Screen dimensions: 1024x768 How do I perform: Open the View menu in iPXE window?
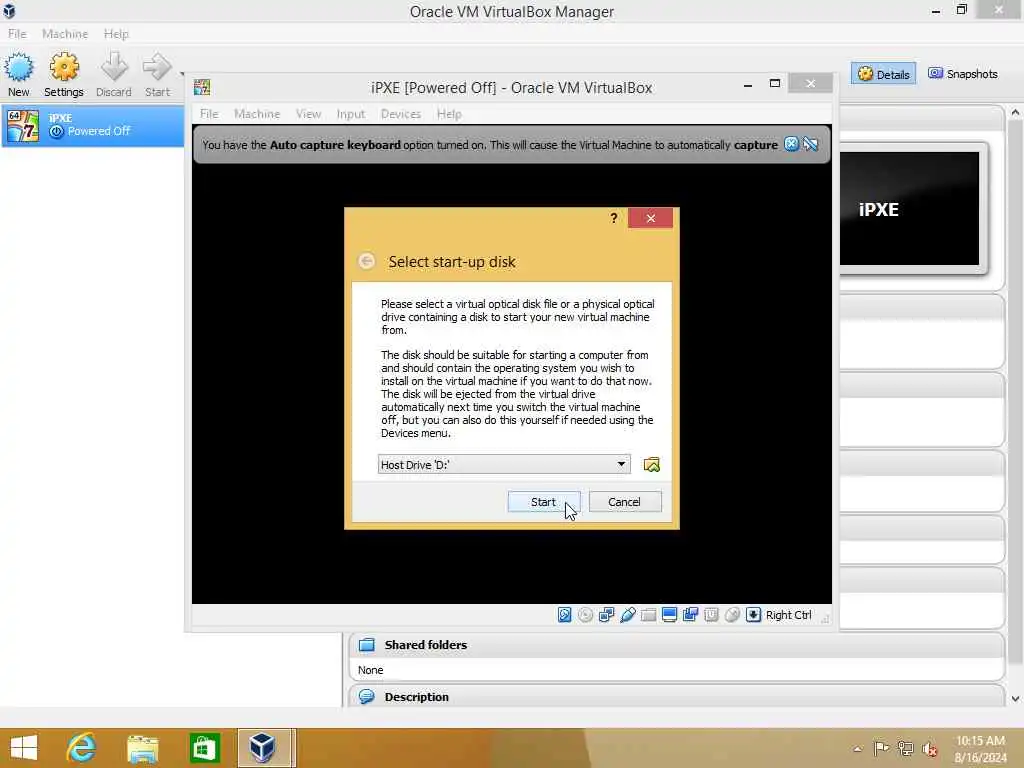coord(308,114)
